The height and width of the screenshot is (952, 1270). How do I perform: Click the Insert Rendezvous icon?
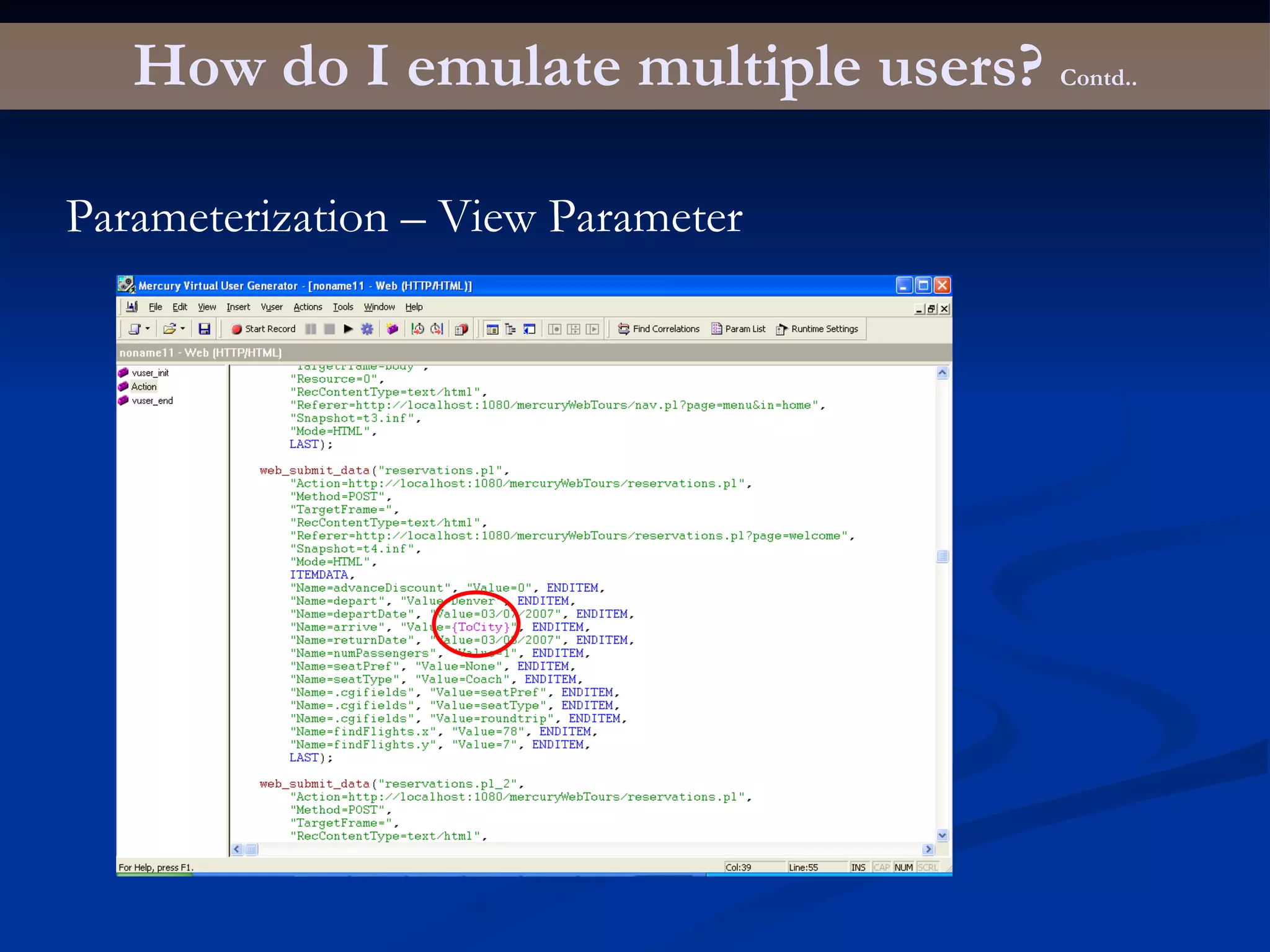(x=461, y=329)
